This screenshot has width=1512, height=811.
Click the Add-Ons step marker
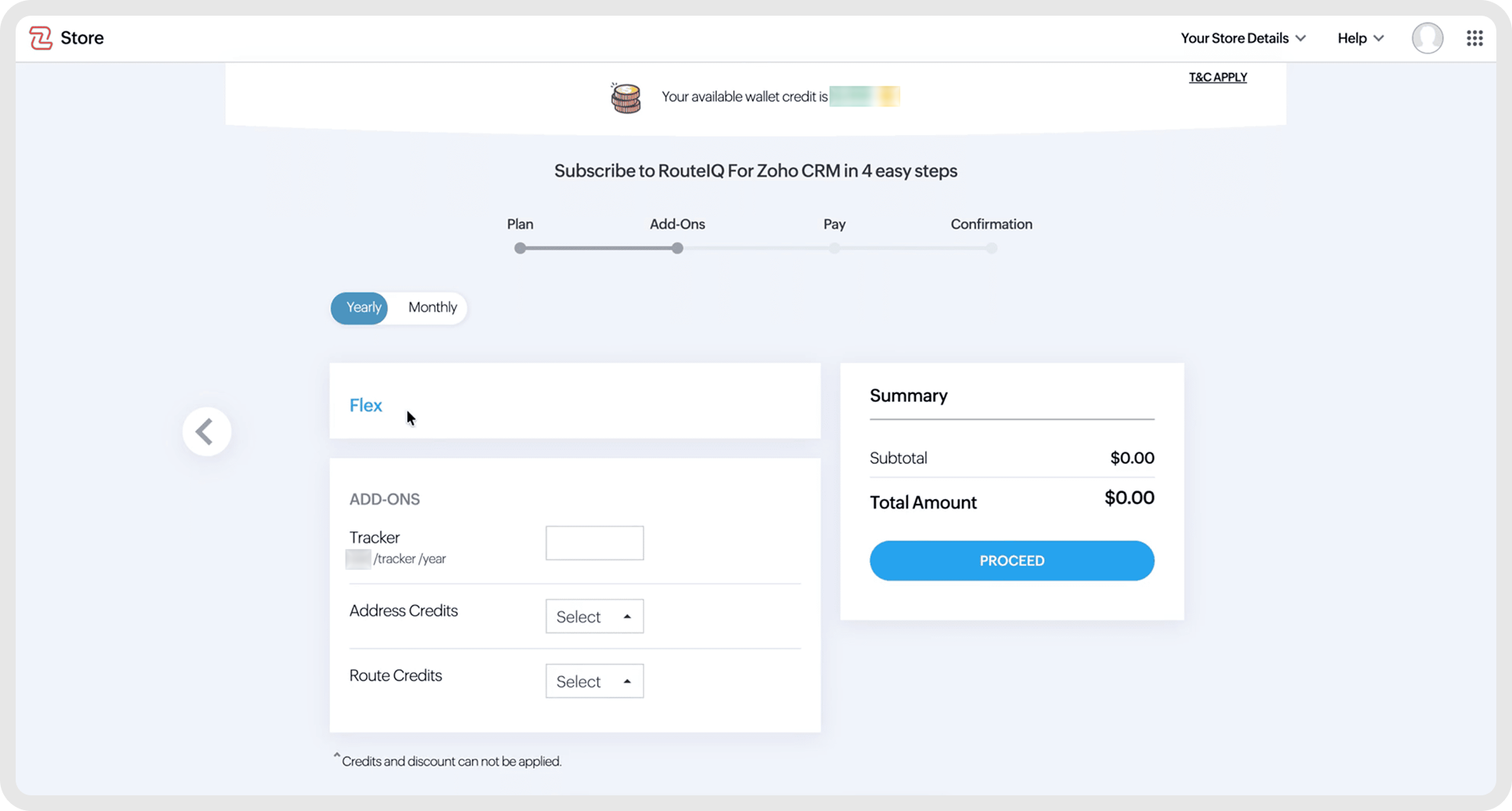tap(678, 248)
